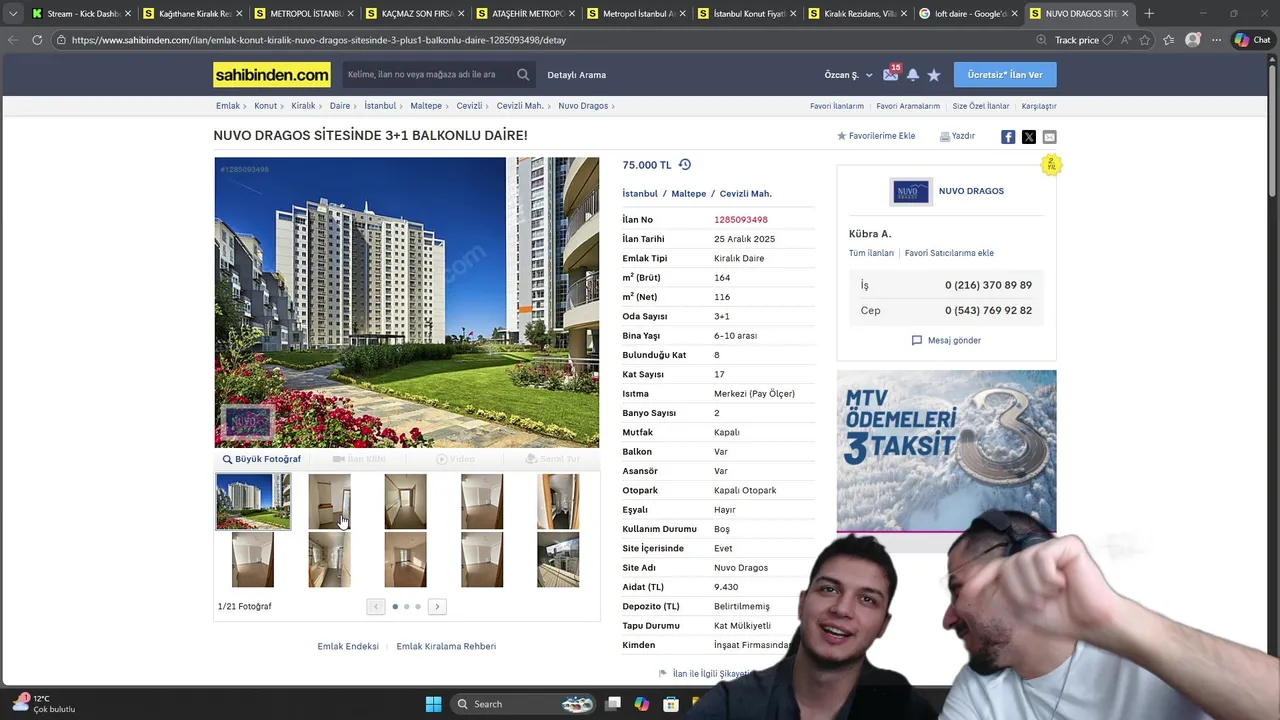Open Favori Aramalarım link
Viewport: 1280px width, 720px height.
(x=908, y=106)
